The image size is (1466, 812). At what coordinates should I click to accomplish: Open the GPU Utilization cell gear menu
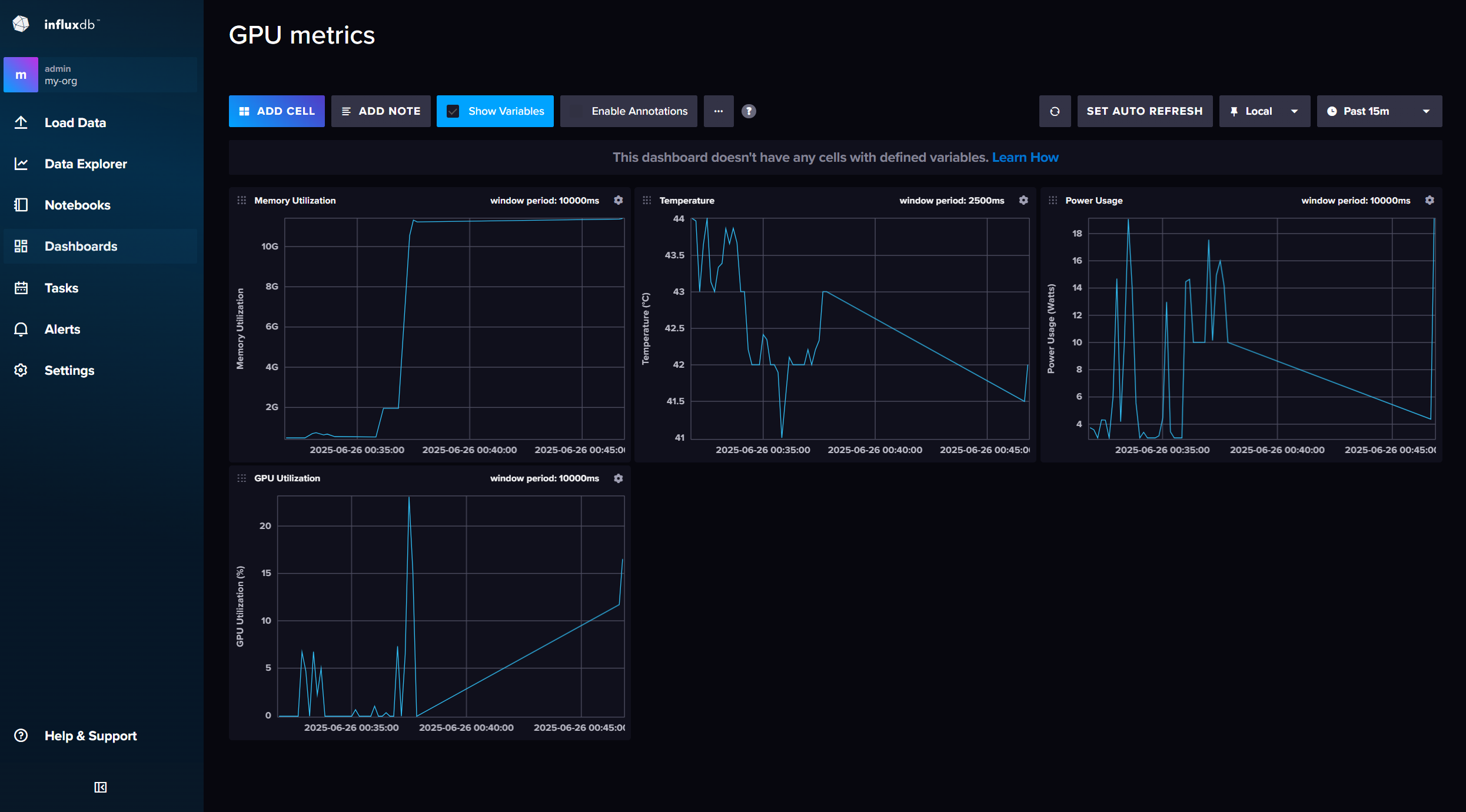coord(619,478)
